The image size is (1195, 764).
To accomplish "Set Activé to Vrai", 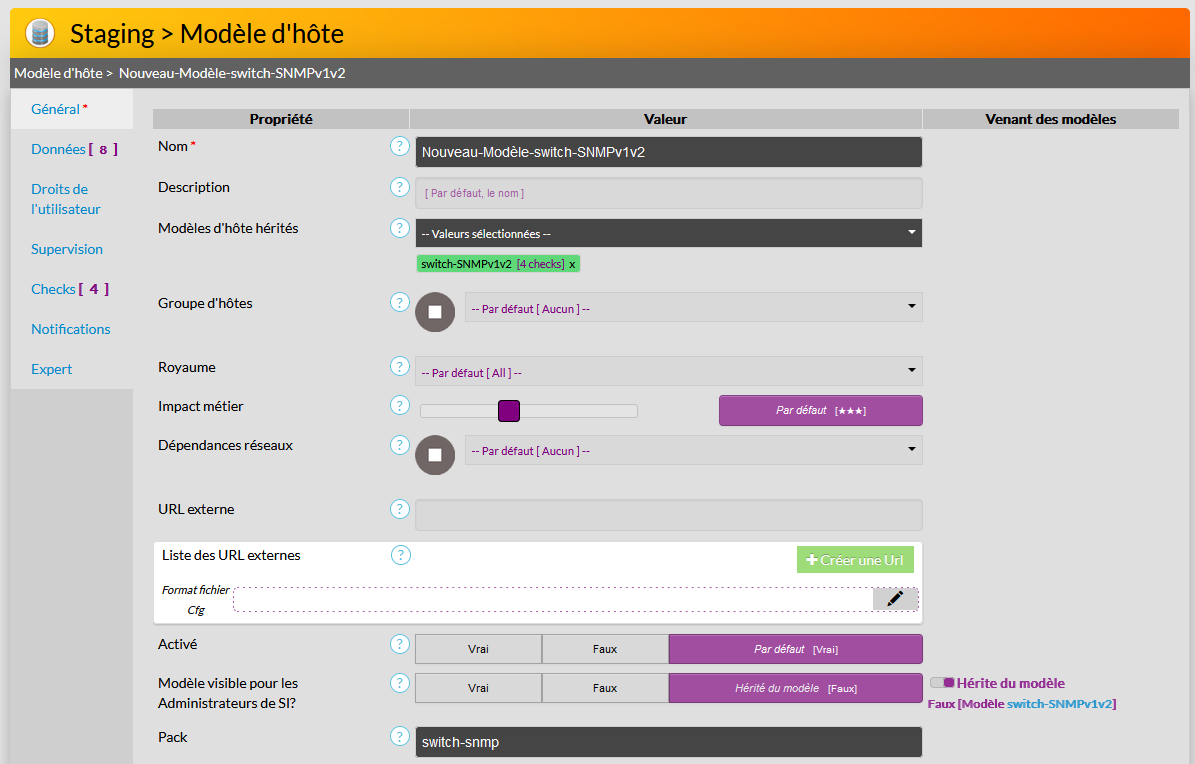I will point(478,649).
